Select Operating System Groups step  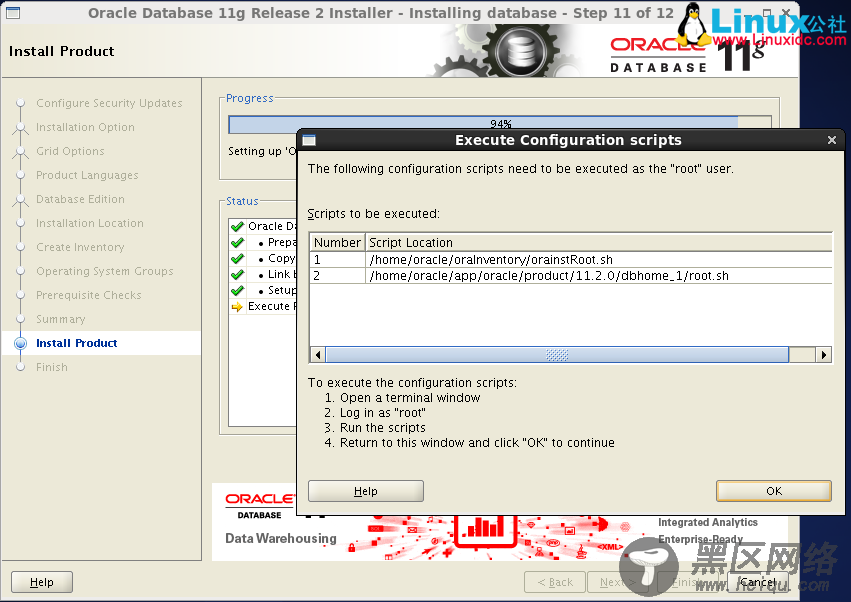(x=105, y=271)
